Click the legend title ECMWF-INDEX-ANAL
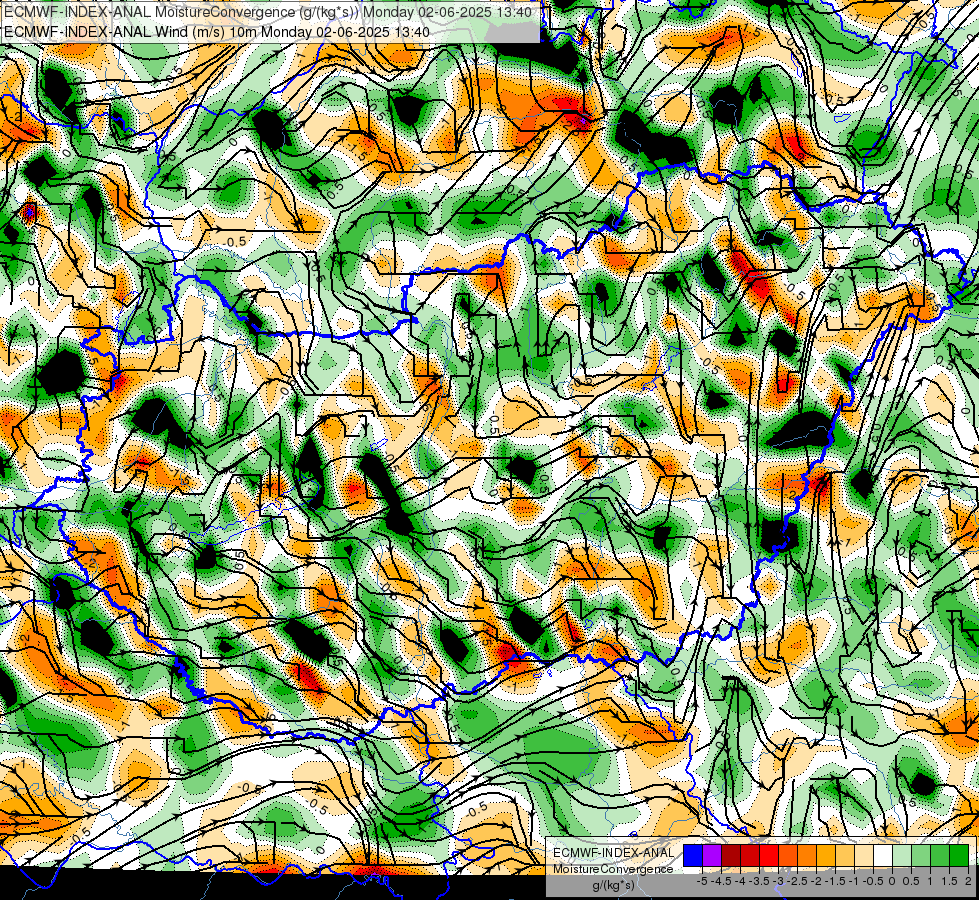 [x=614, y=853]
